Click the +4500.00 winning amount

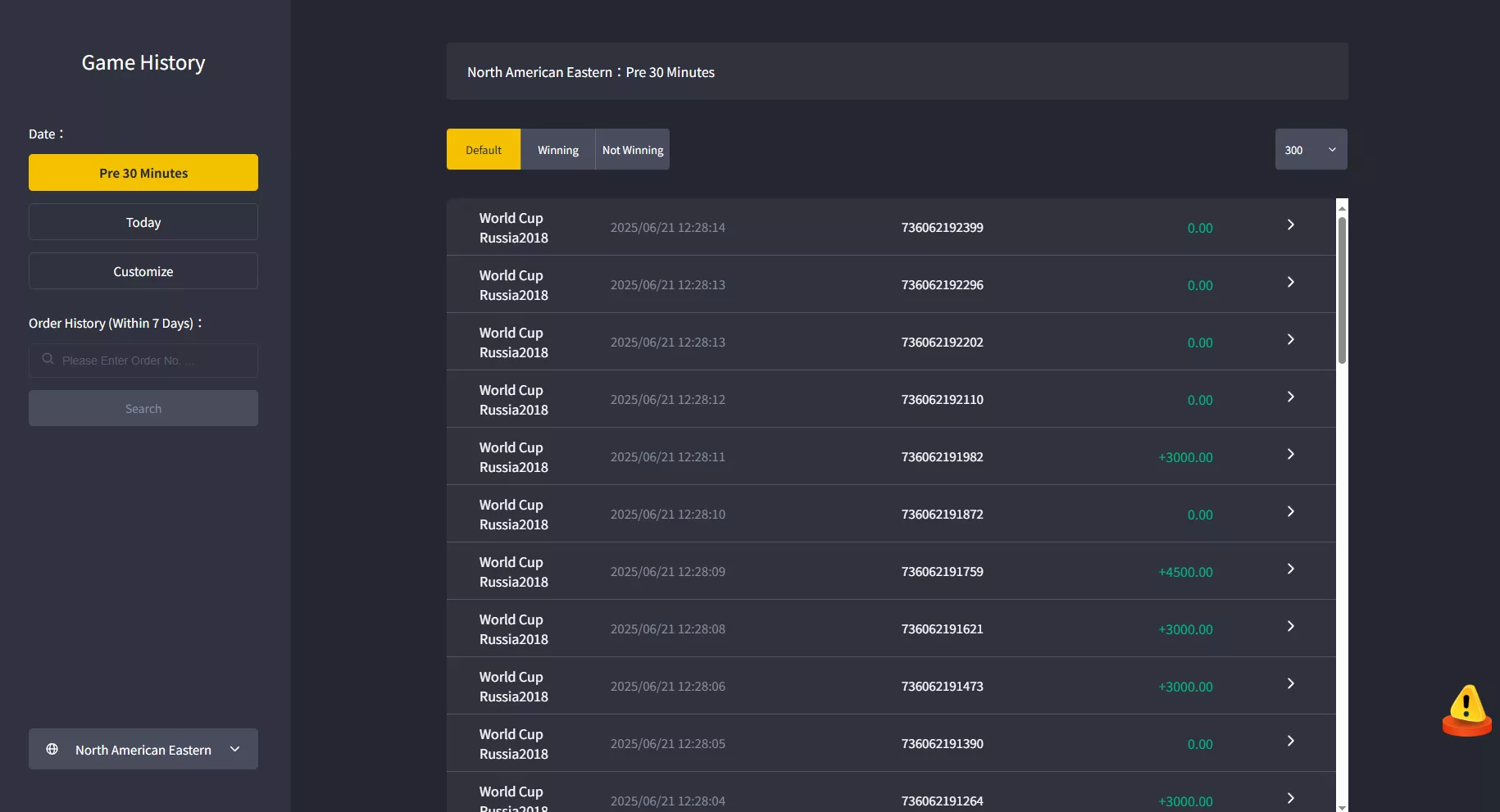[x=1185, y=572]
